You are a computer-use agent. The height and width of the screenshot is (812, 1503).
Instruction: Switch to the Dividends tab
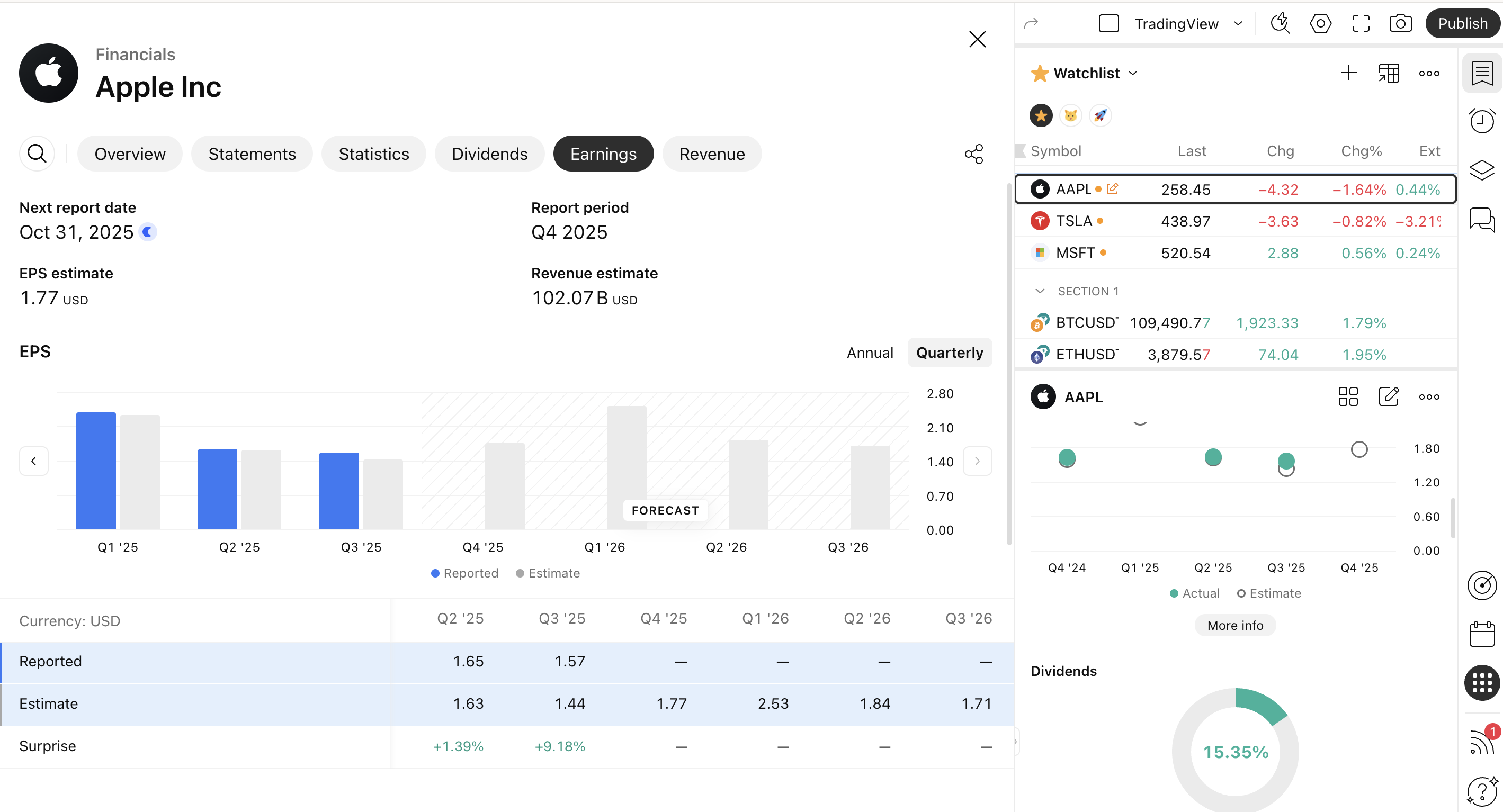pyautogui.click(x=489, y=154)
